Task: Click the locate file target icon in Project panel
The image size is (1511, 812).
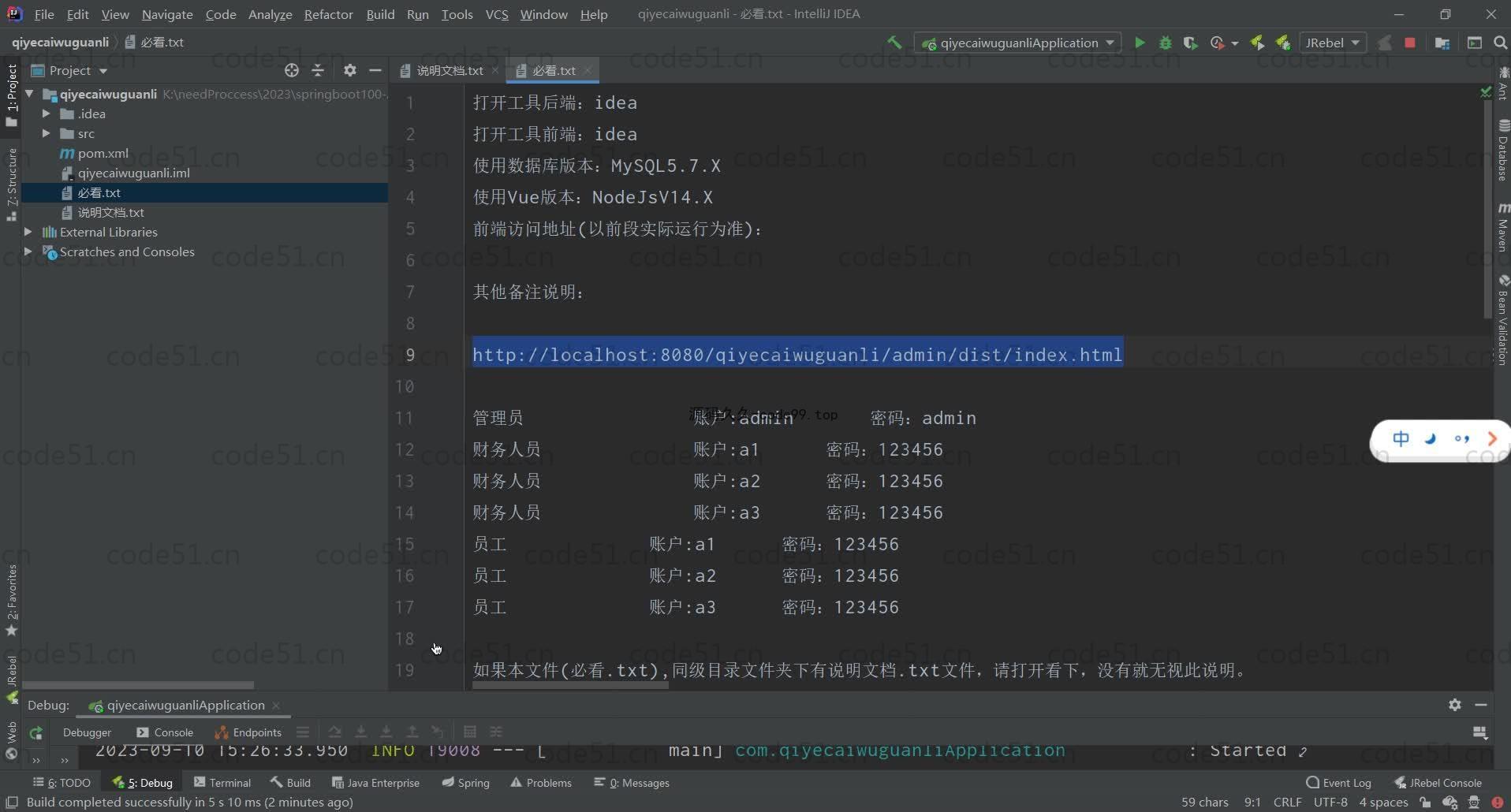Action: pyautogui.click(x=292, y=70)
